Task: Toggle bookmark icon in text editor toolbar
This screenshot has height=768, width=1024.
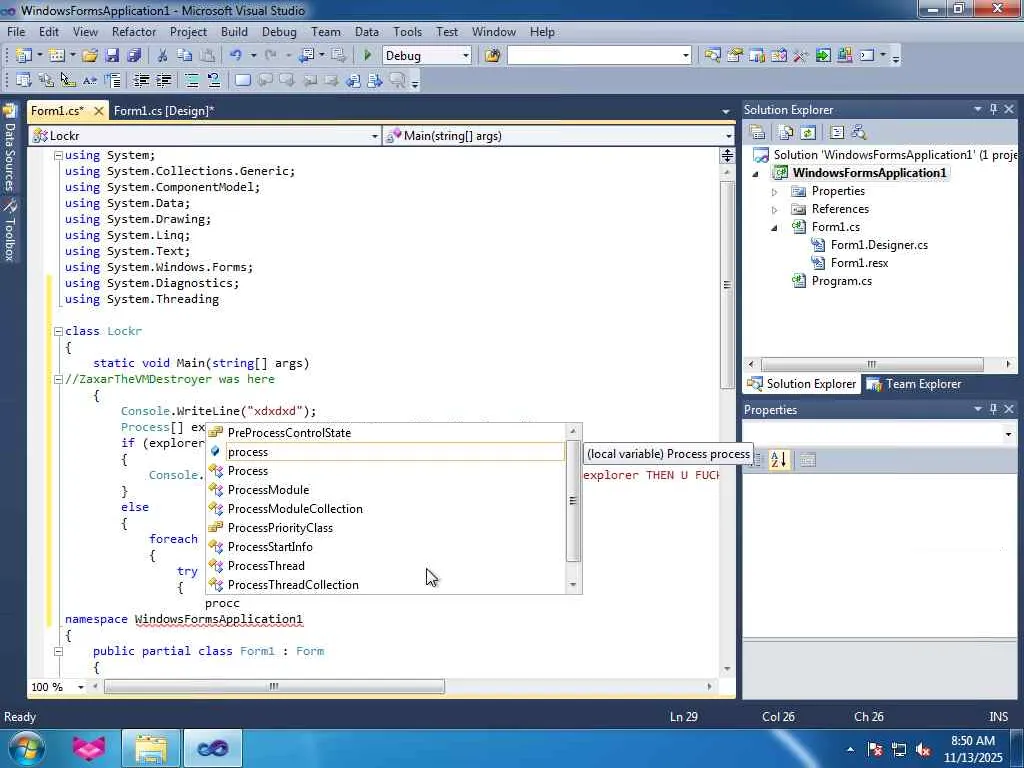Action: pyautogui.click(x=242, y=80)
